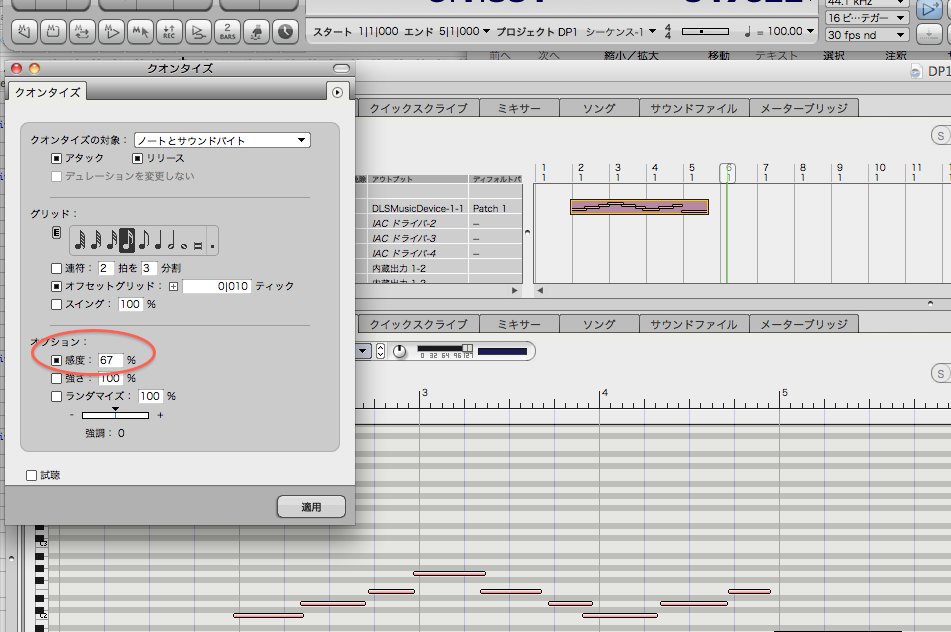Toggle the 感度 sensitivity checkbox
Image resolution: width=951 pixels, height=632 pixels.
[56, 360]
